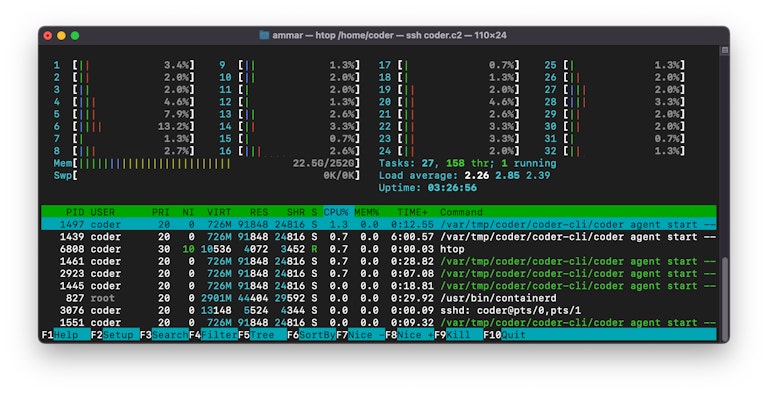Image resolution: width=768 pixels, height=394 pixels.
Task: Click the 0K/0K swap value
Action: click(x=339, y=175)
